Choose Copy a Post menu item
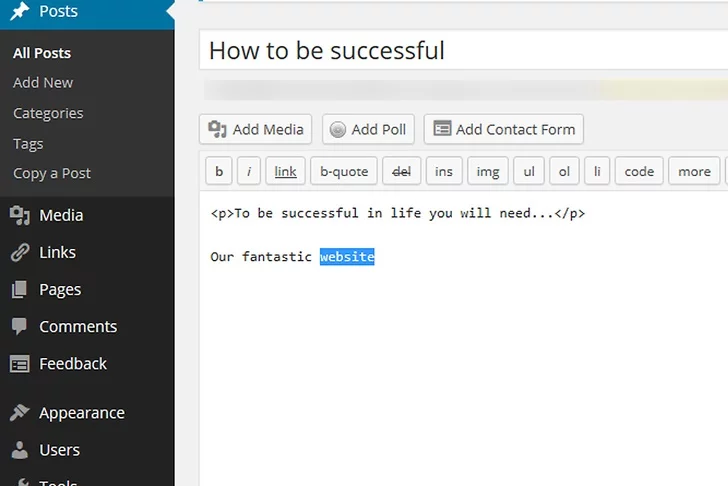 52,173
